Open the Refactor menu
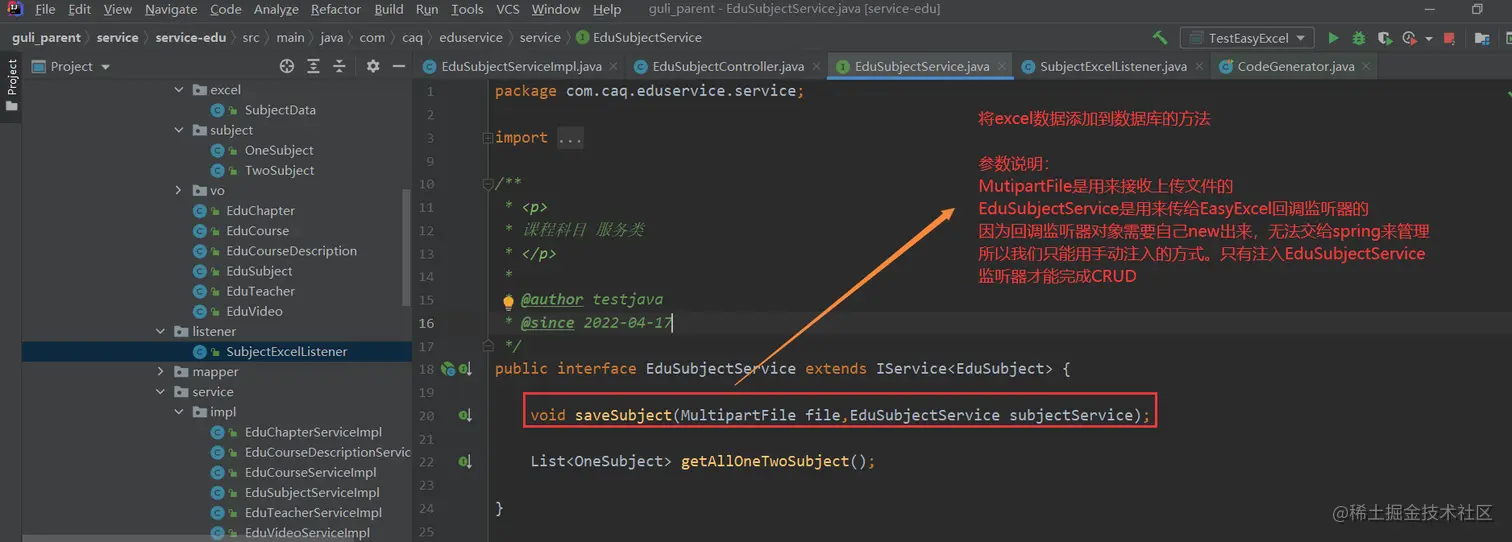This screenshot has height=542, width=1512. point(336,9)
